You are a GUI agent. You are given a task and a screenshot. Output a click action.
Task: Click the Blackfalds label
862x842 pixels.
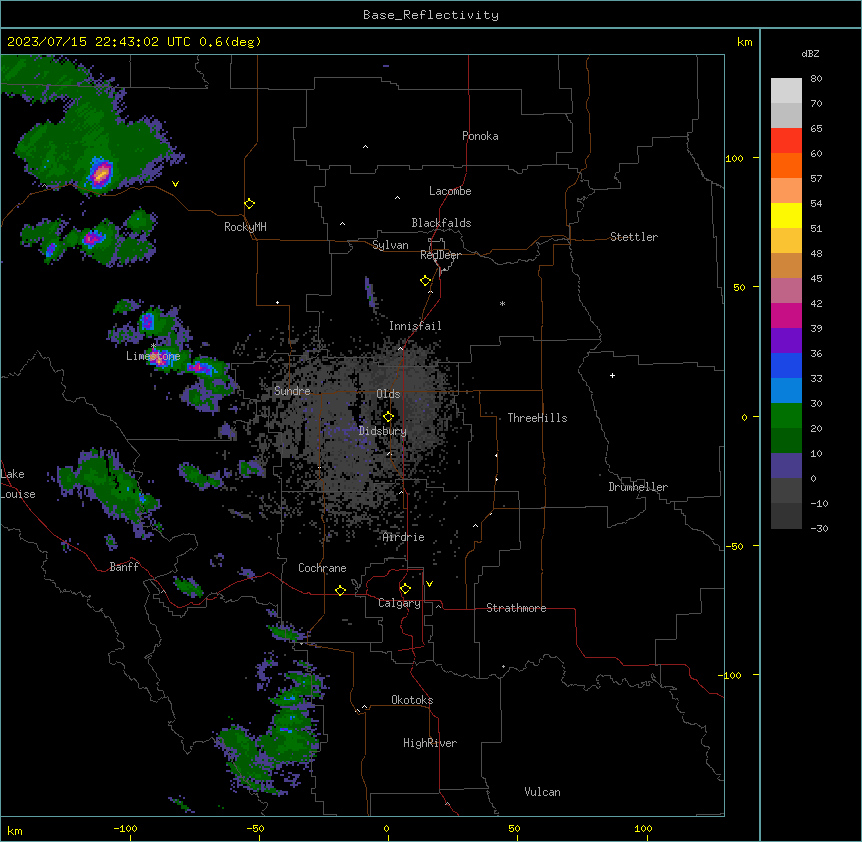click(441, 223)
